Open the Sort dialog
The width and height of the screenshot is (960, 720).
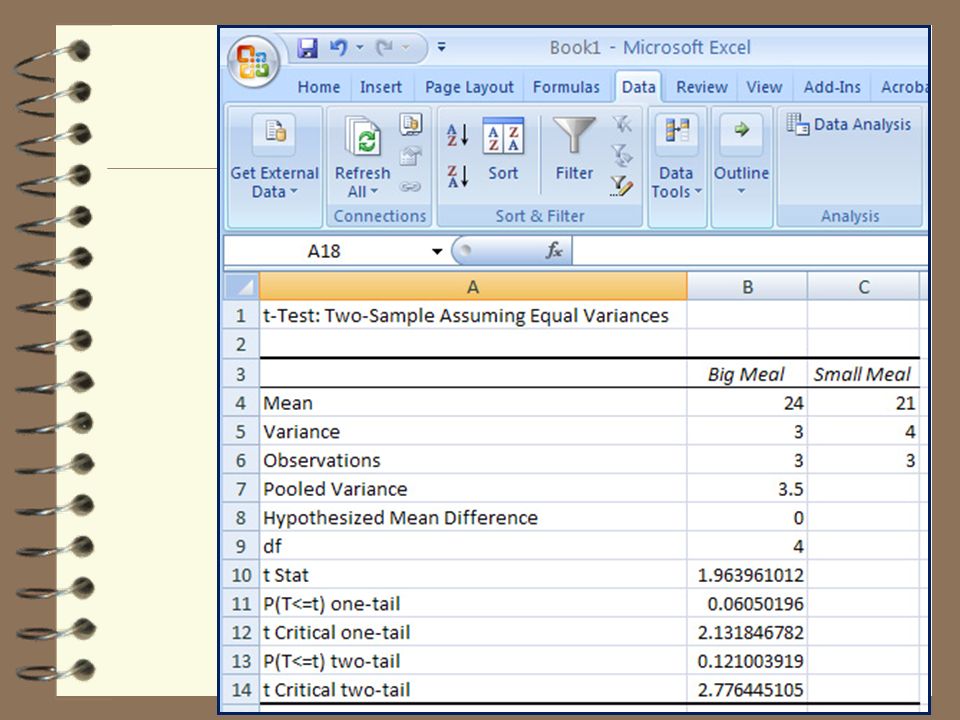[503, 150]
